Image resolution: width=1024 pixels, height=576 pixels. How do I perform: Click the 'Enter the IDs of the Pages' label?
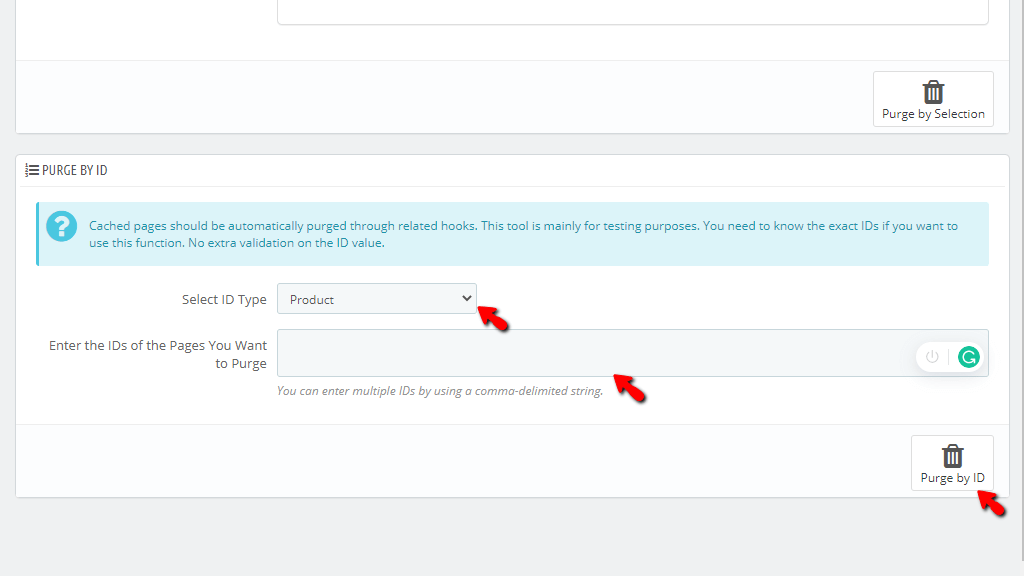click(158, 354)
